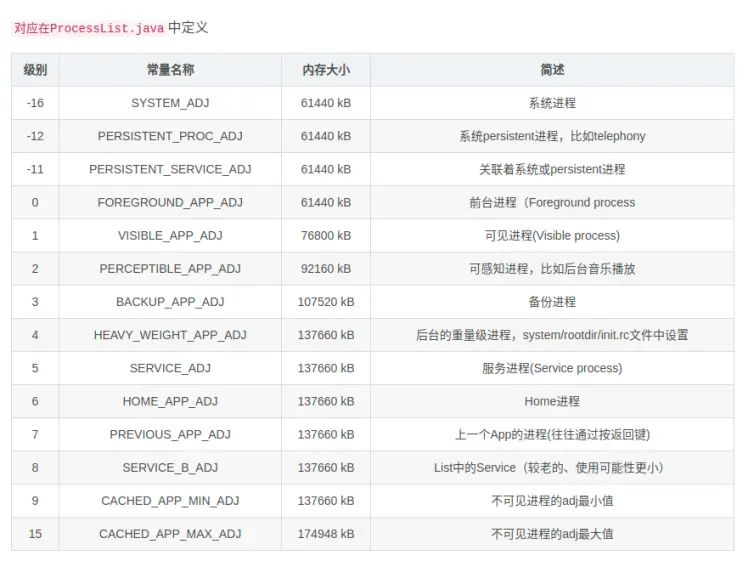Viewport: 749px width, 561px height.
Task: Click the 系统进程 description cell
Action: click(552, 103)
